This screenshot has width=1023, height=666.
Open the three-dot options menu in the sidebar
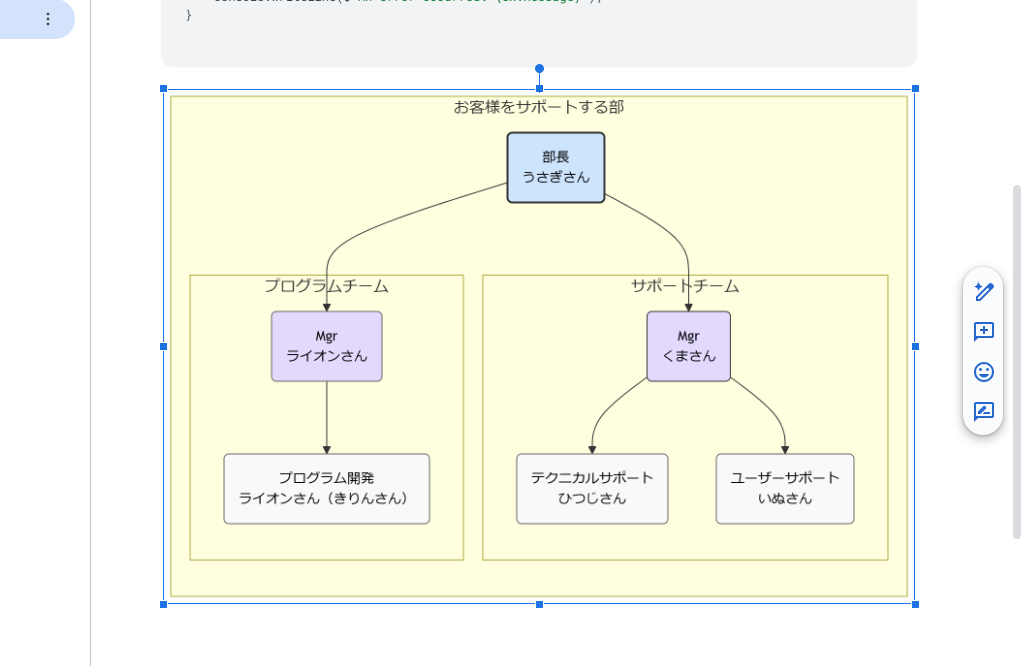pyautogui.click(x=48, y=19)
